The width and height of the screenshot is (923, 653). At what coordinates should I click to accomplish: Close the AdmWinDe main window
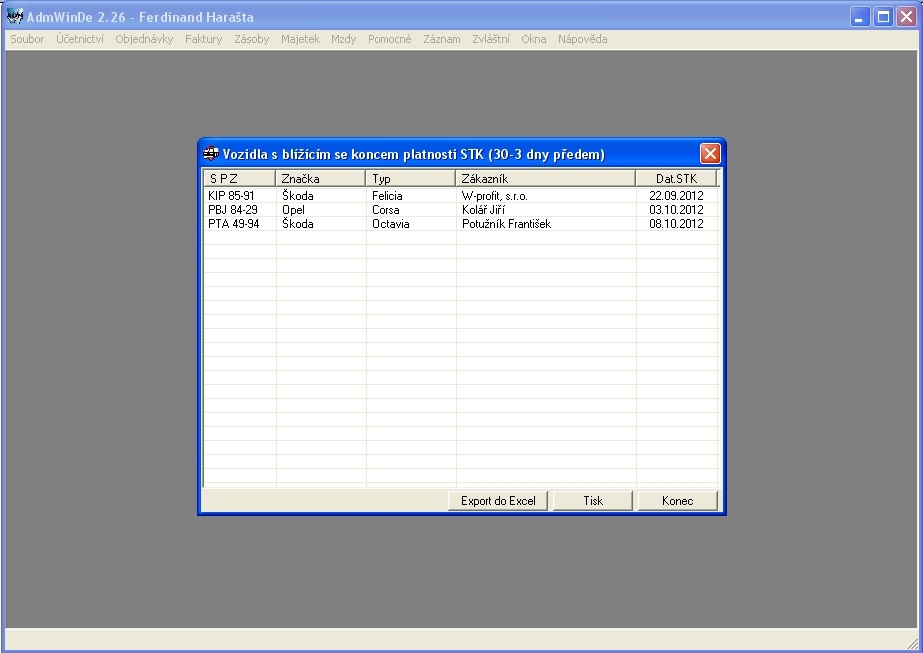(x=907, y=16)
